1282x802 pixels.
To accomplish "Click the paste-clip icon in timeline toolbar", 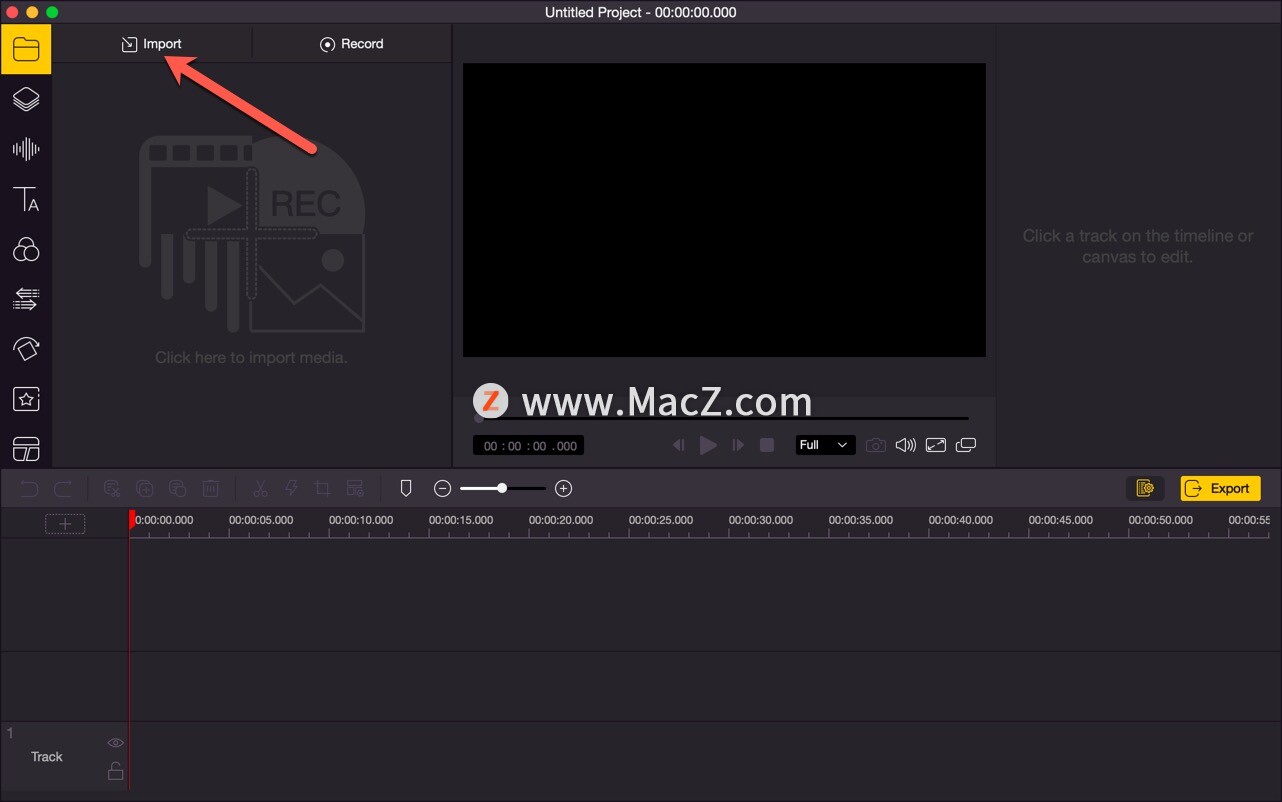I will click(178, 488).
